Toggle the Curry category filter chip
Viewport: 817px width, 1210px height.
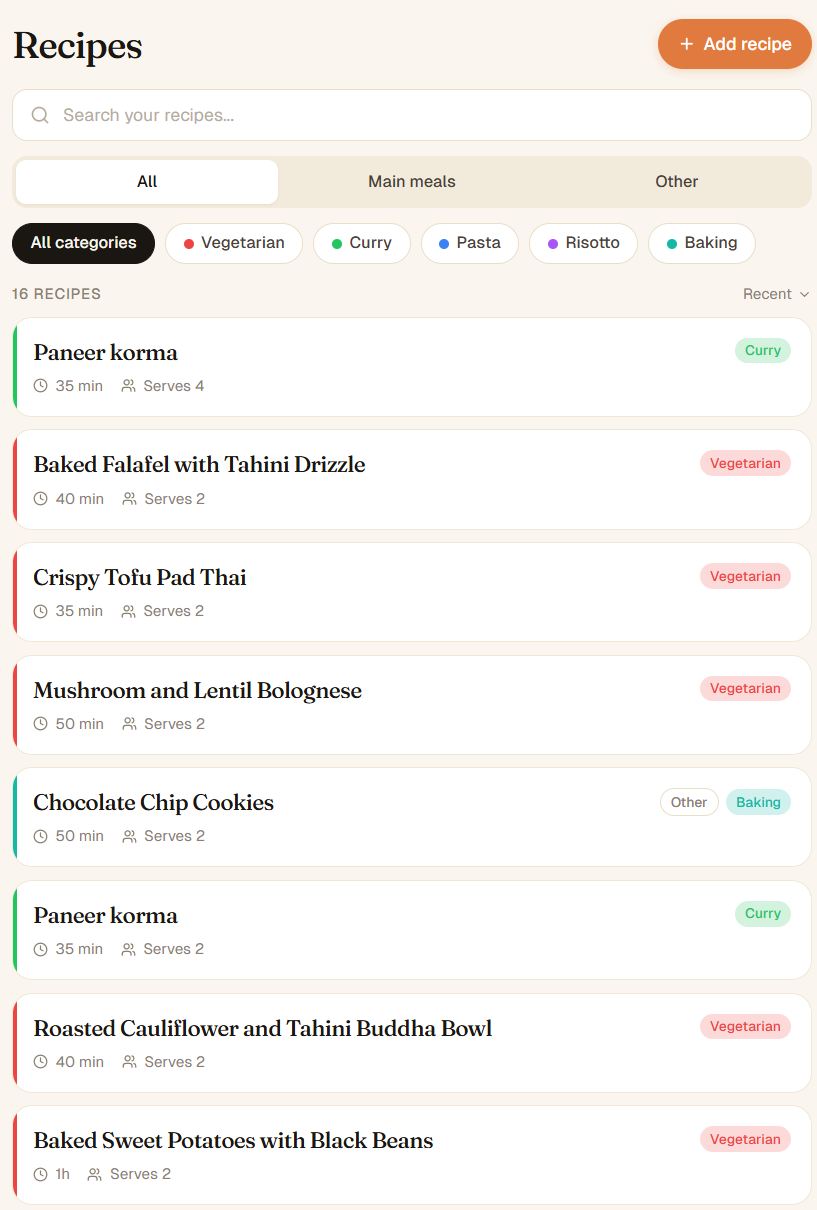pyautogui.click(x=362, y=243)
